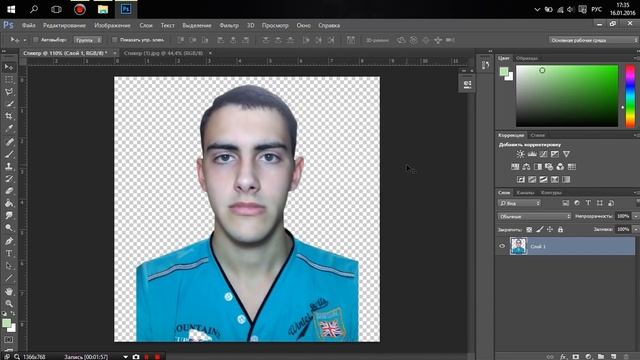Open the workspace dropdown Основная рабочая среда
Image resolution: width=640 pixels, height=360 pixels.
click(x=593, y=40)
